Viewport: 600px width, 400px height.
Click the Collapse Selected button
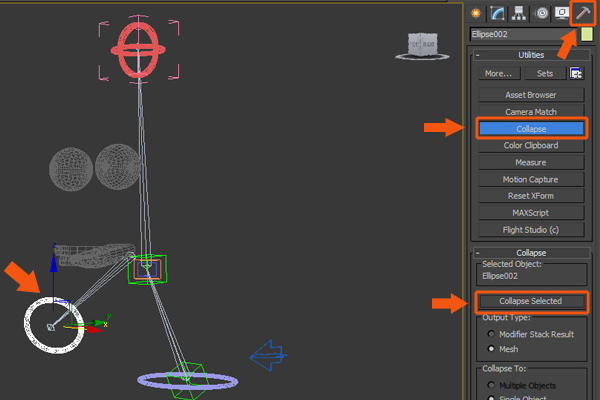pos(531,301)
